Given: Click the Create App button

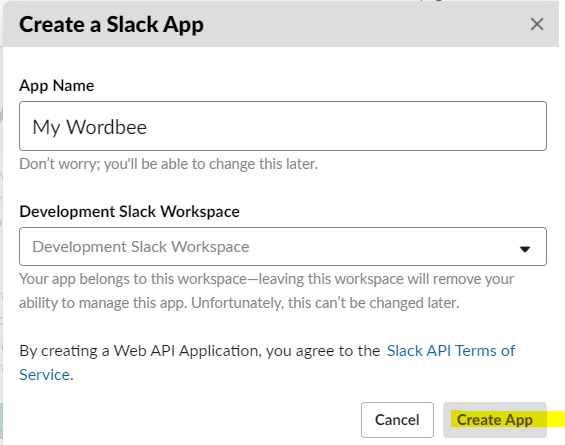Looking at the screenshot, I should click(x=495, y=420).
